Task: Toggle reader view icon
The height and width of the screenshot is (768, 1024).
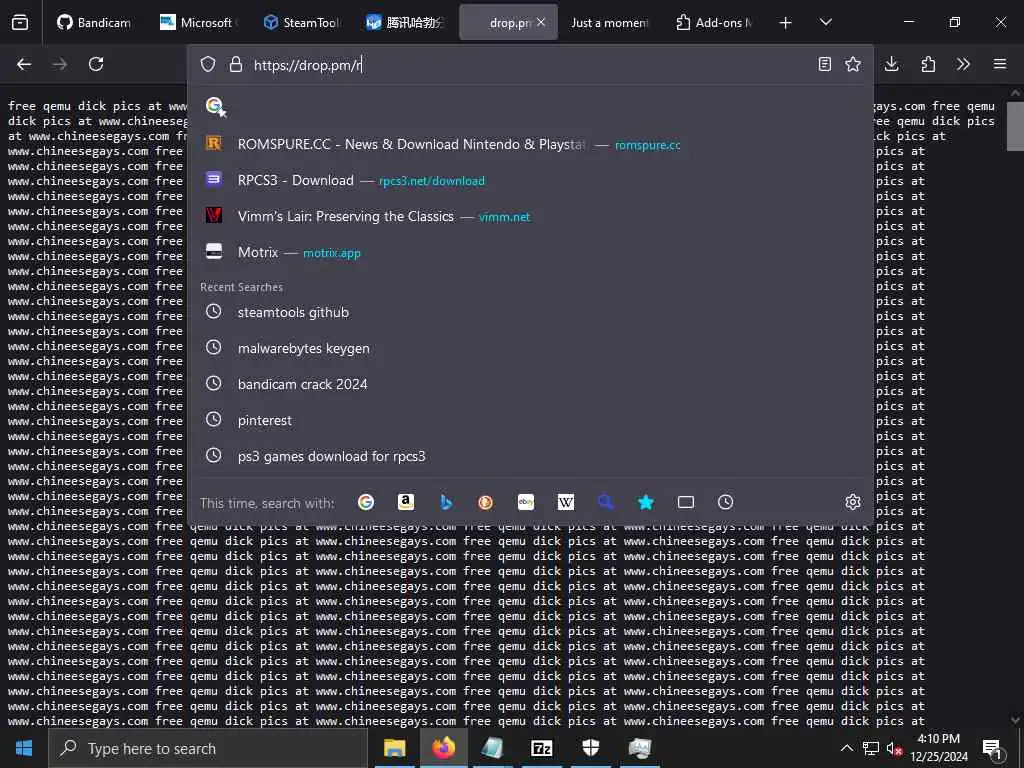Action: (825, 64)
